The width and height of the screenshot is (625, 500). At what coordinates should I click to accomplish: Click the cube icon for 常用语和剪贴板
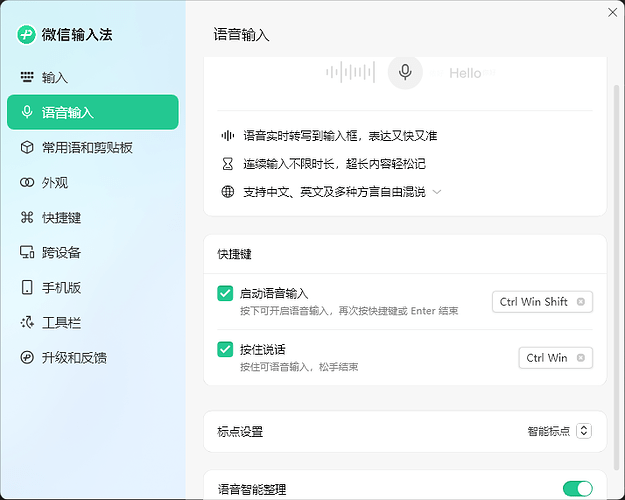(27, 148)
